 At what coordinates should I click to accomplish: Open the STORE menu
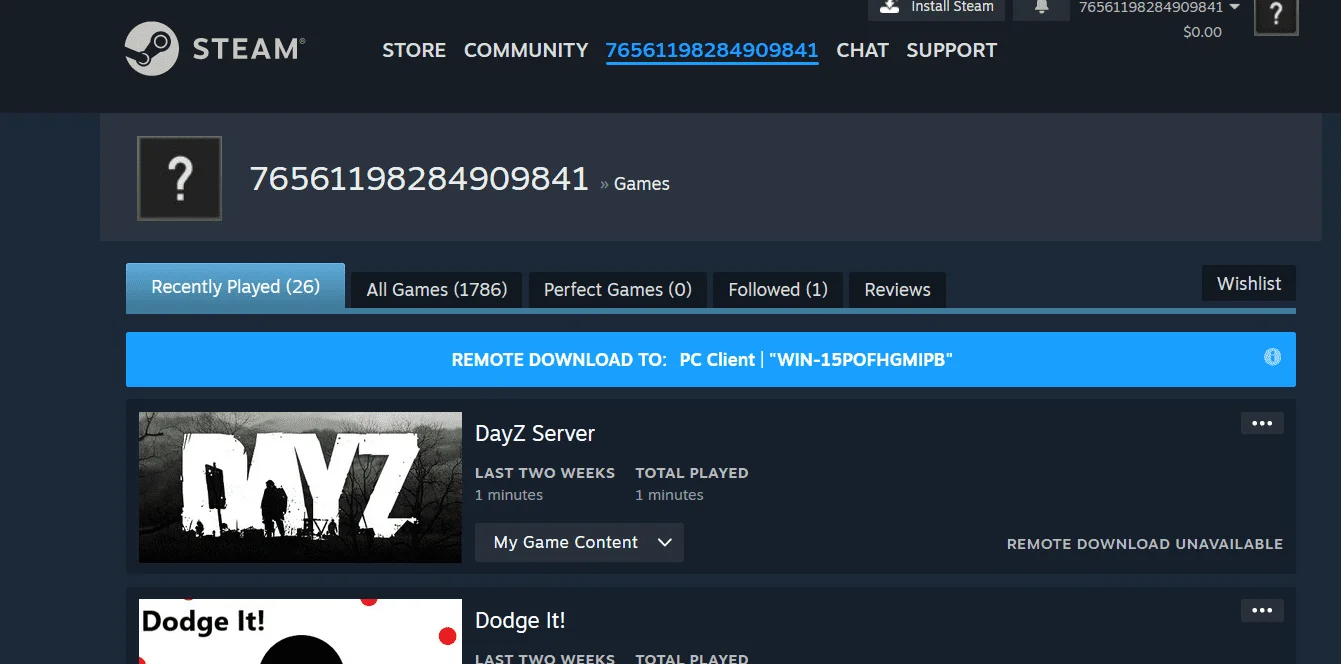414,50
